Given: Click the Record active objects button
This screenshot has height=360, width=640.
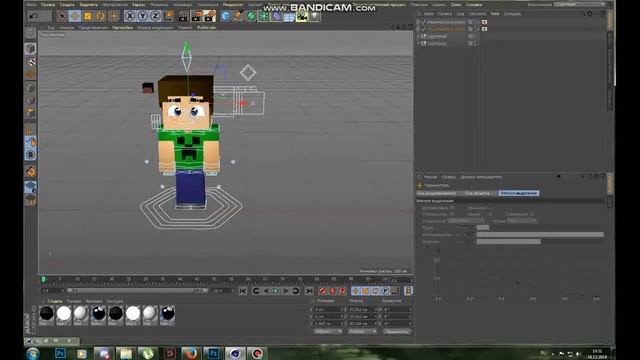Looking at the screenshot, I should 323,291.
